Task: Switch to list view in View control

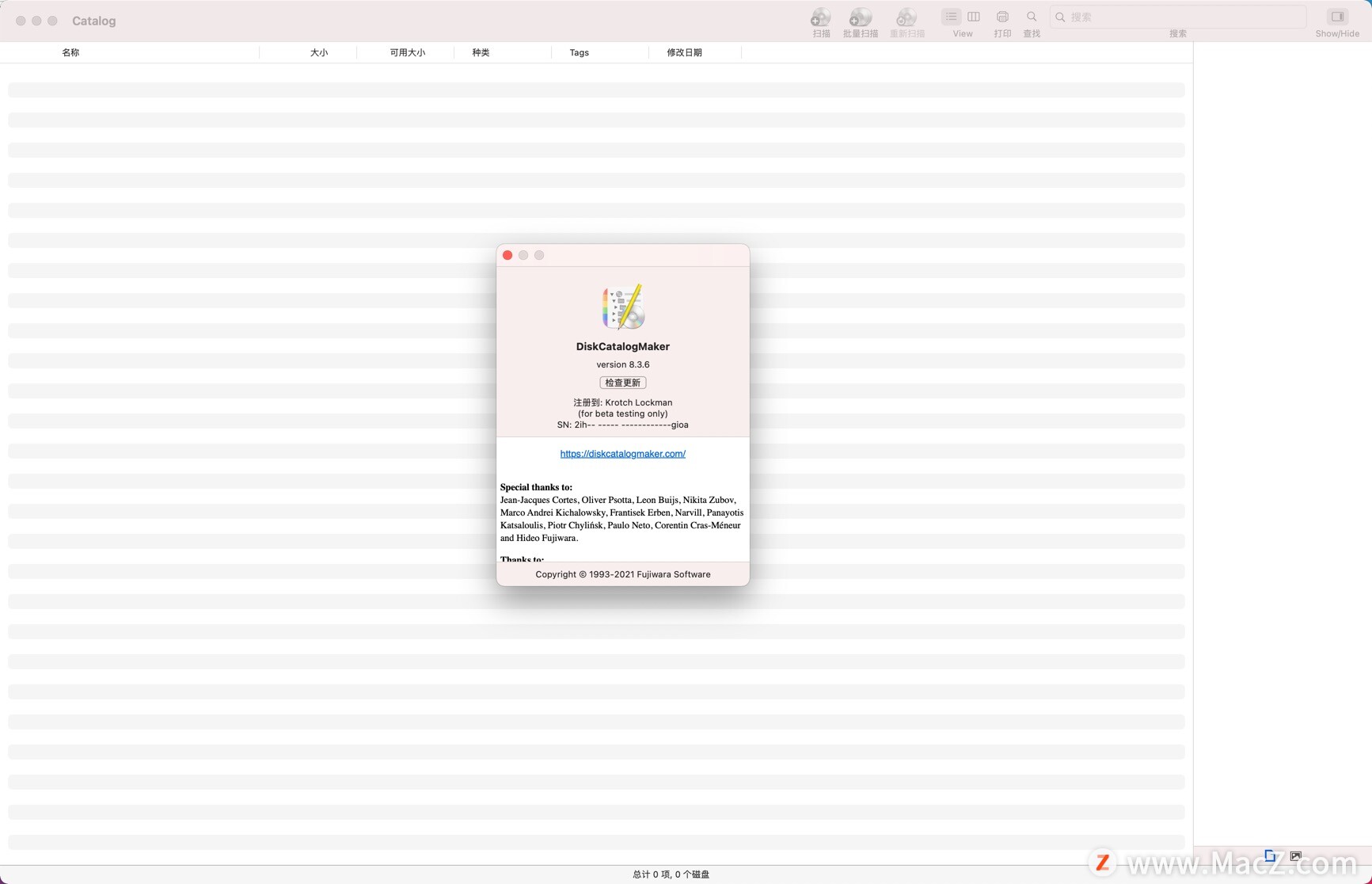Action: (x=951, y=17)
